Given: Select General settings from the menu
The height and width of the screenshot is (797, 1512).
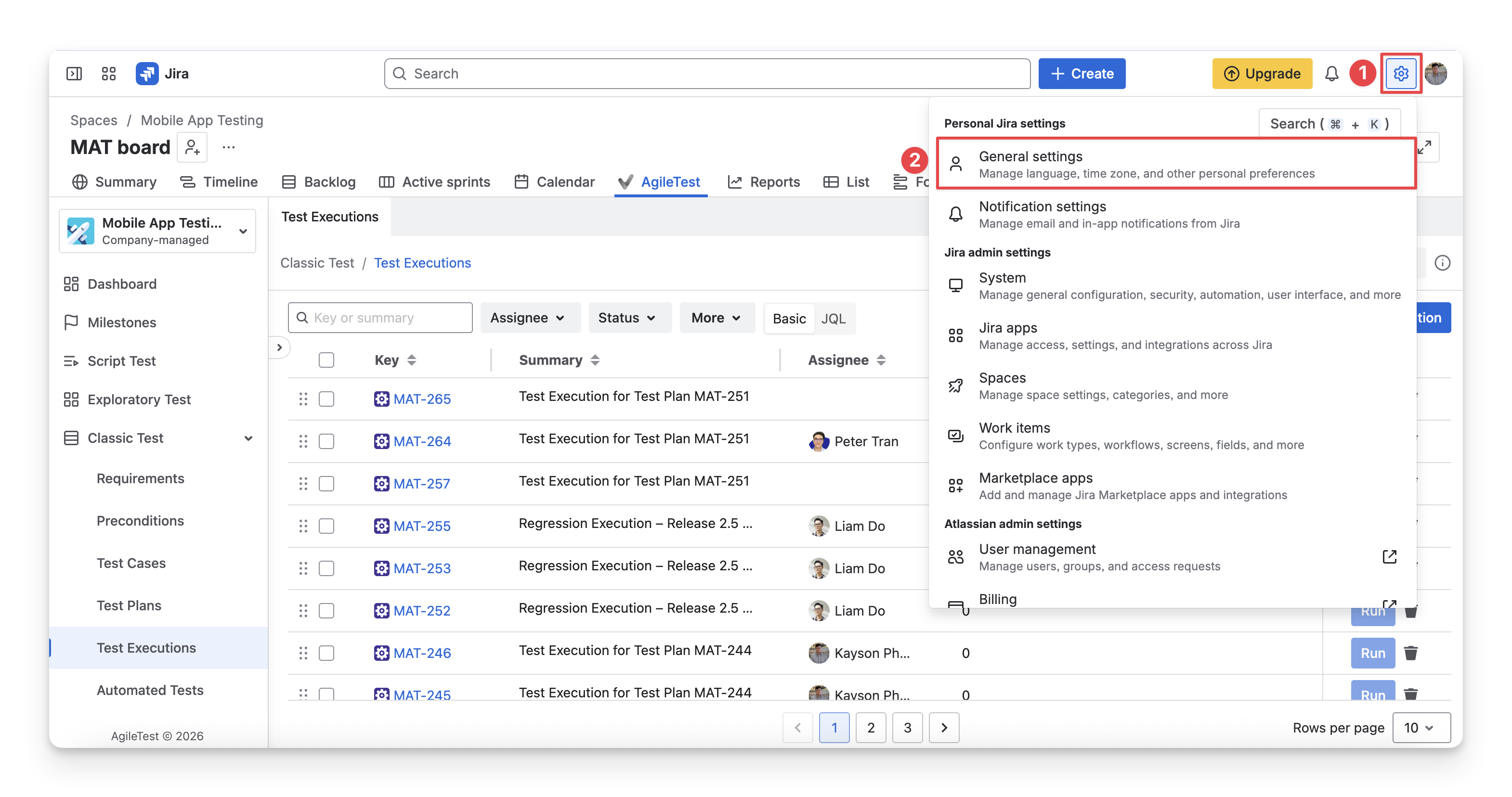Looking at the screenshot, I should pos(1176,164).
